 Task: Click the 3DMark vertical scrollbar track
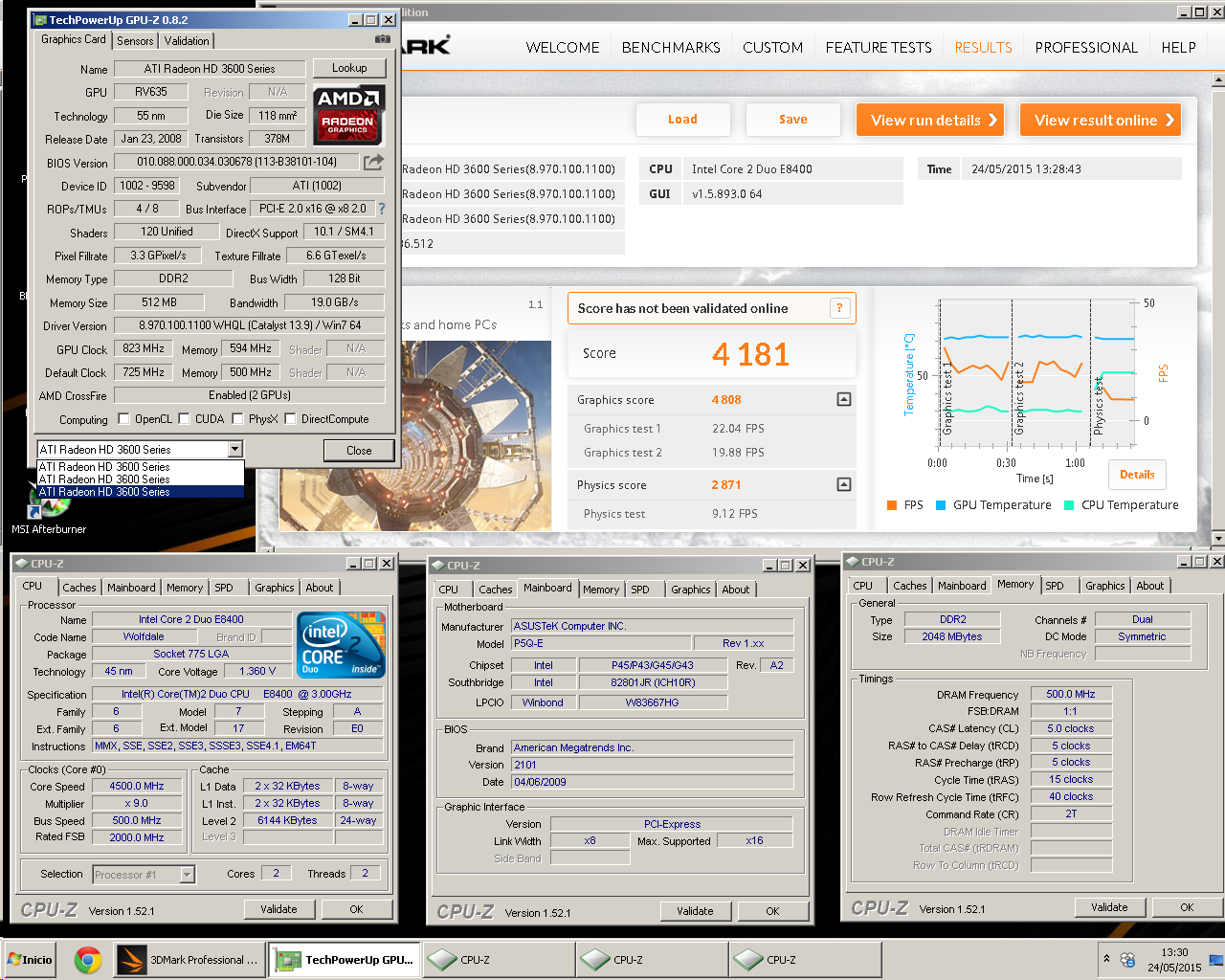coord(1217,310)
